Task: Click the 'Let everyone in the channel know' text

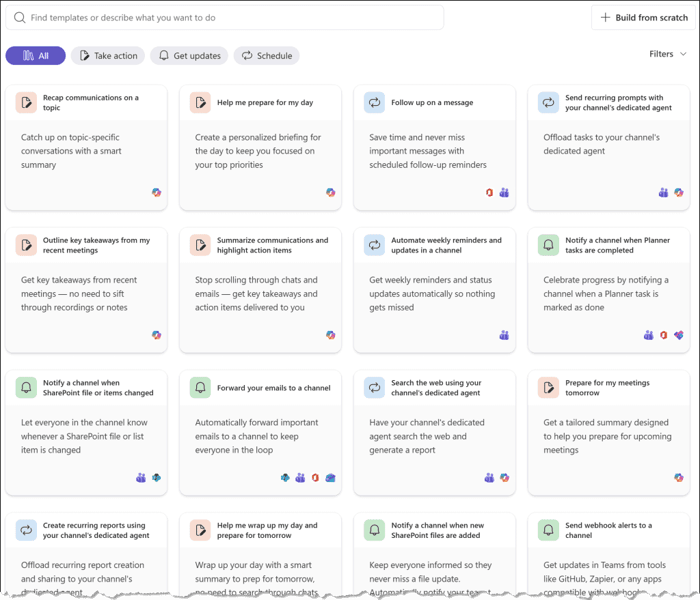Action: 84,436
